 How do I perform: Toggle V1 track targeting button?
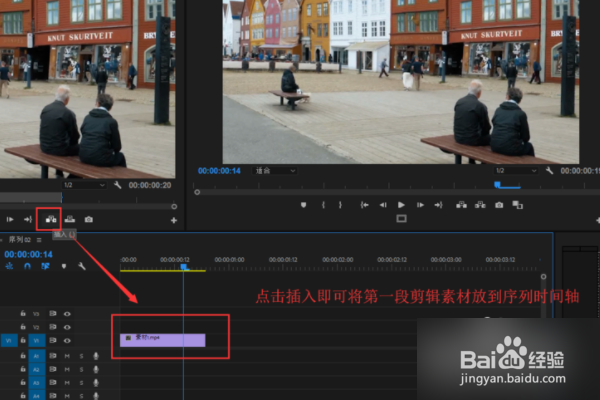(37, 340)
